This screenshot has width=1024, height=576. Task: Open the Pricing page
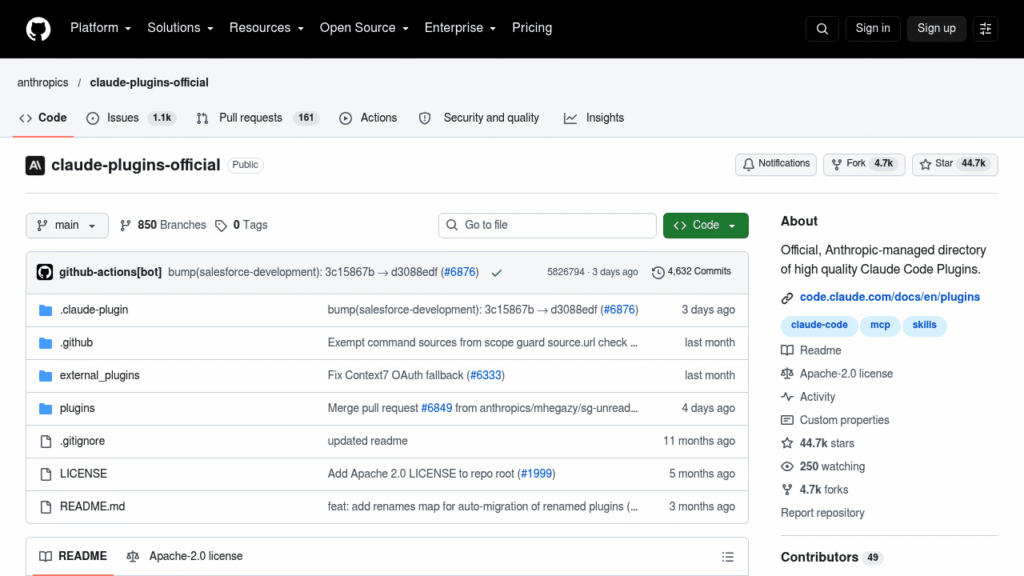tap(532, 28)
